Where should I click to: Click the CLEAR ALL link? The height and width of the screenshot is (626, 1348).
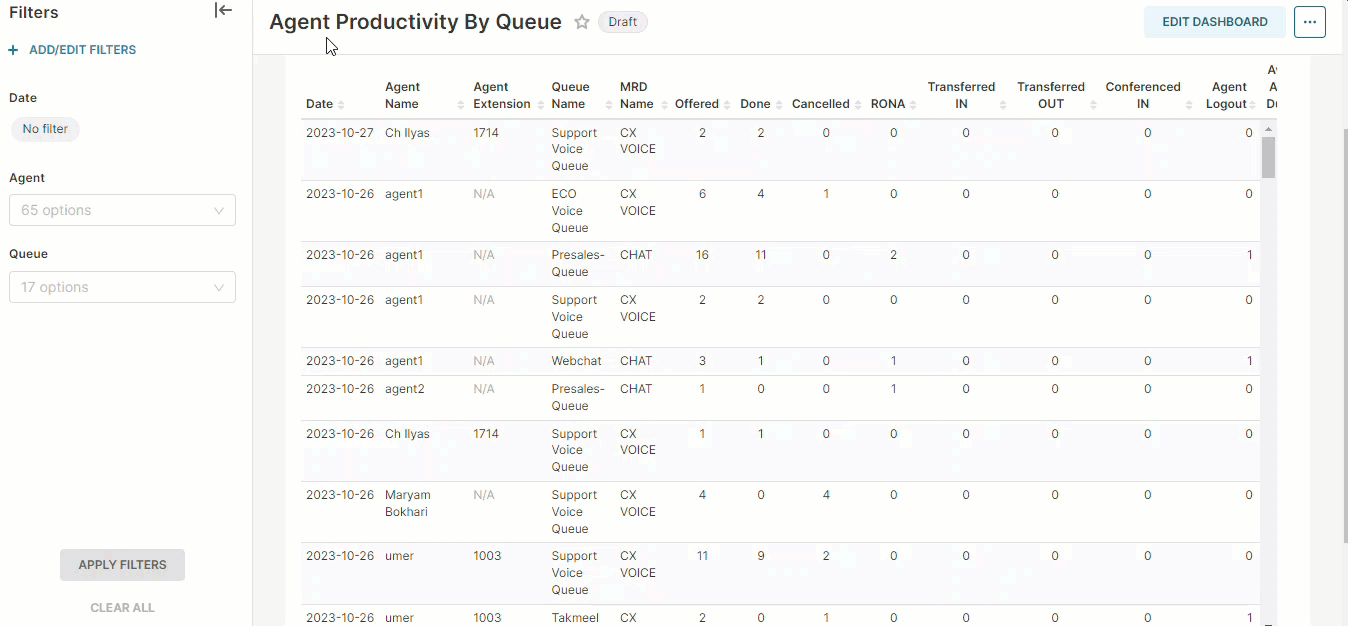click(x=122, y=607)
